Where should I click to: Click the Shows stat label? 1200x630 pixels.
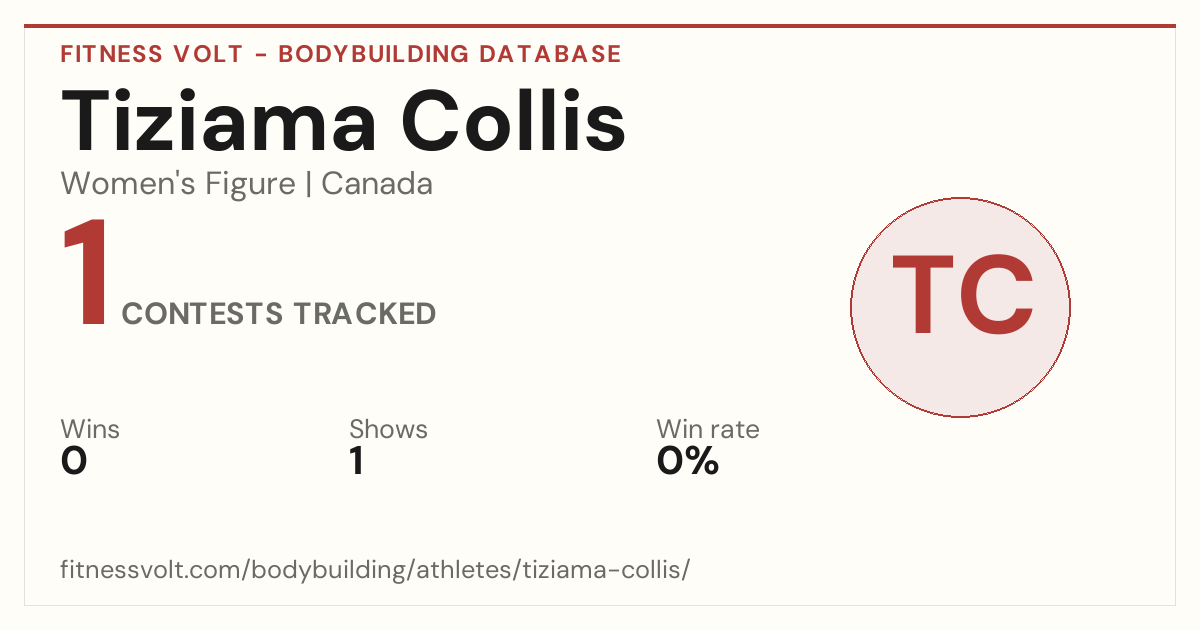388,429
